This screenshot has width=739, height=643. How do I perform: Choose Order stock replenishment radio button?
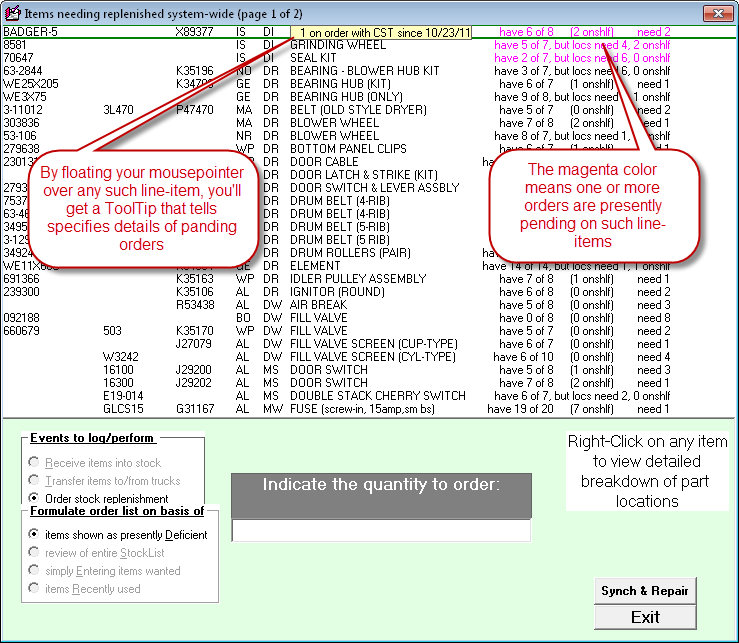tap(36, 499)
